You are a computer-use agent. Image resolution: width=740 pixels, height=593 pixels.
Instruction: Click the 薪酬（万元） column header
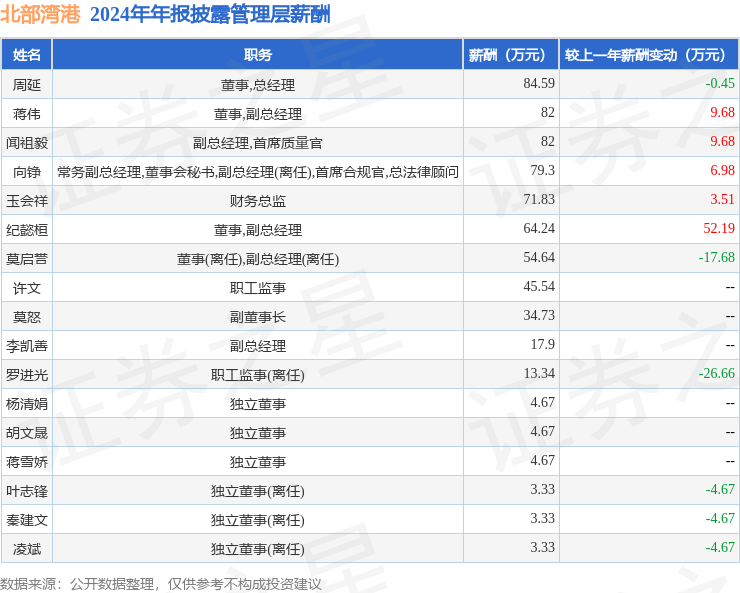pos(511,55)
